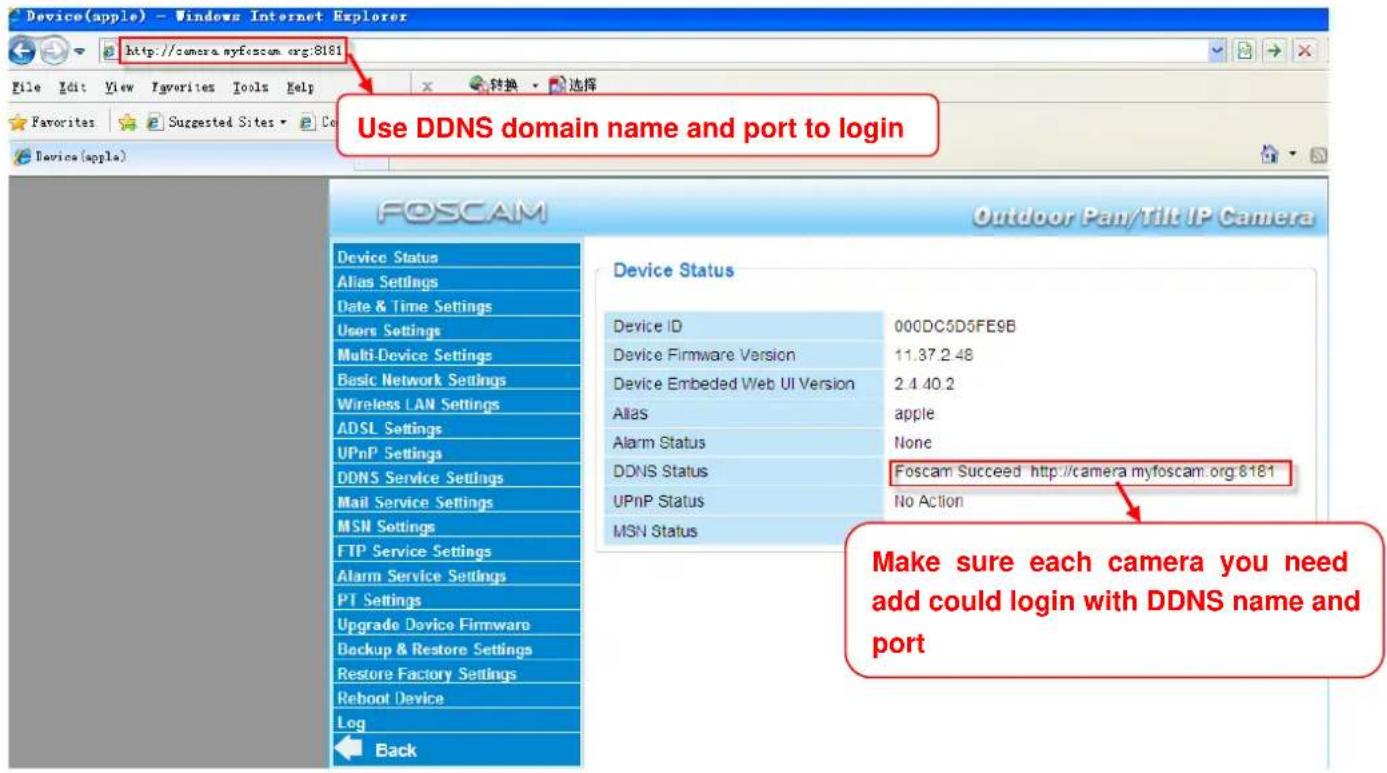Open the File menu

24,87
